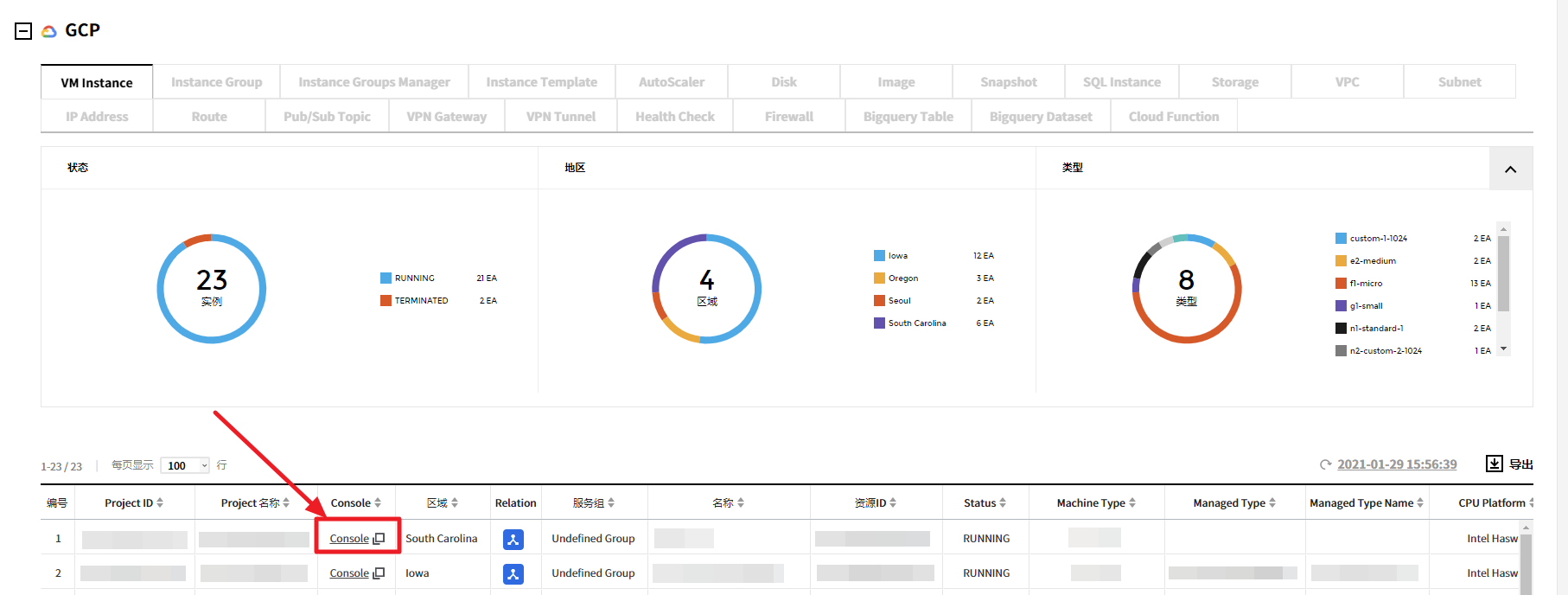Click the RUNNING blue legend swatch
This screenshot has width=1568, height=595.
[386, 278]
